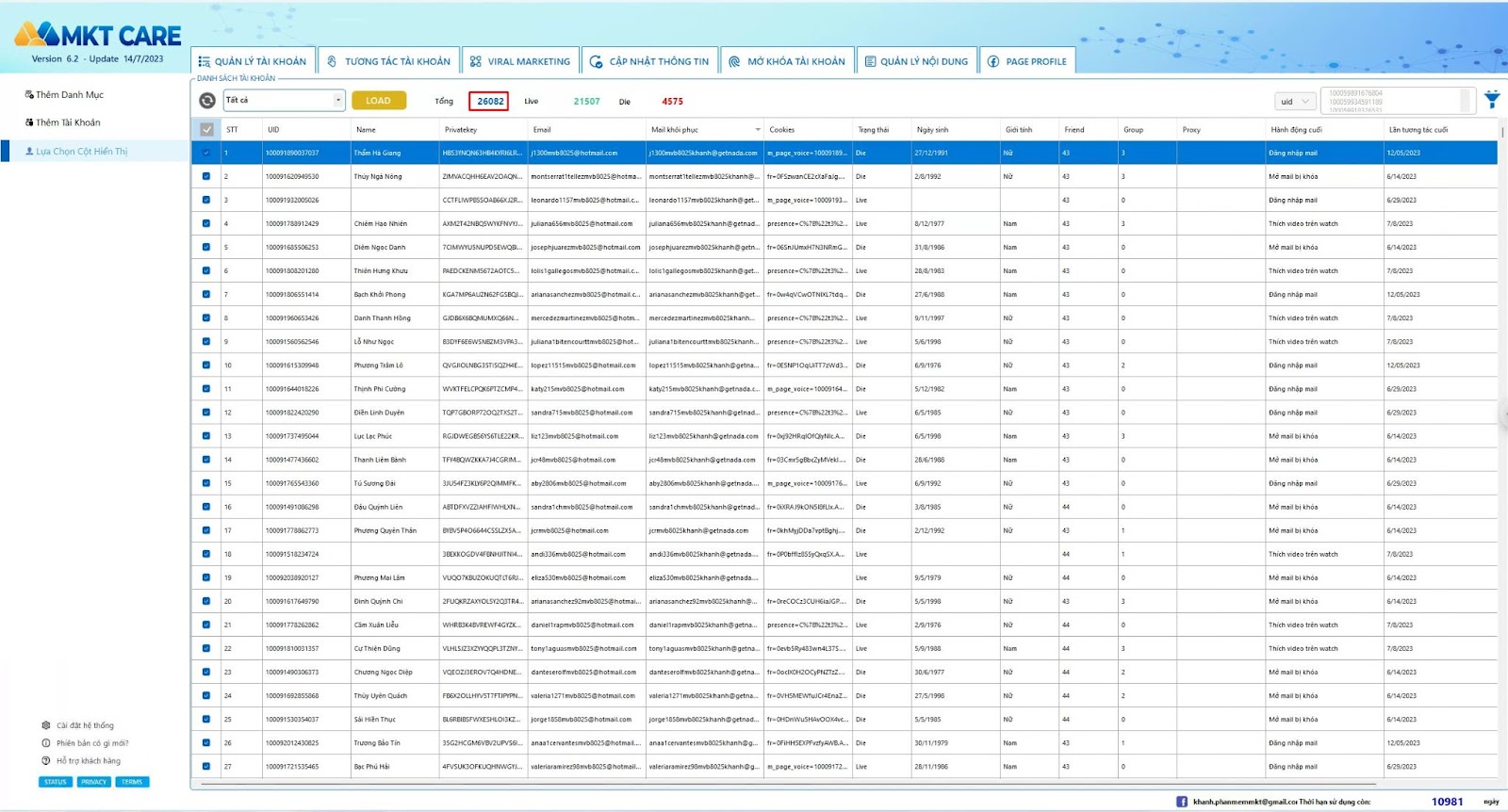
Task: Open the Tất cả category dropdown
Action: (x=284, y=100)
